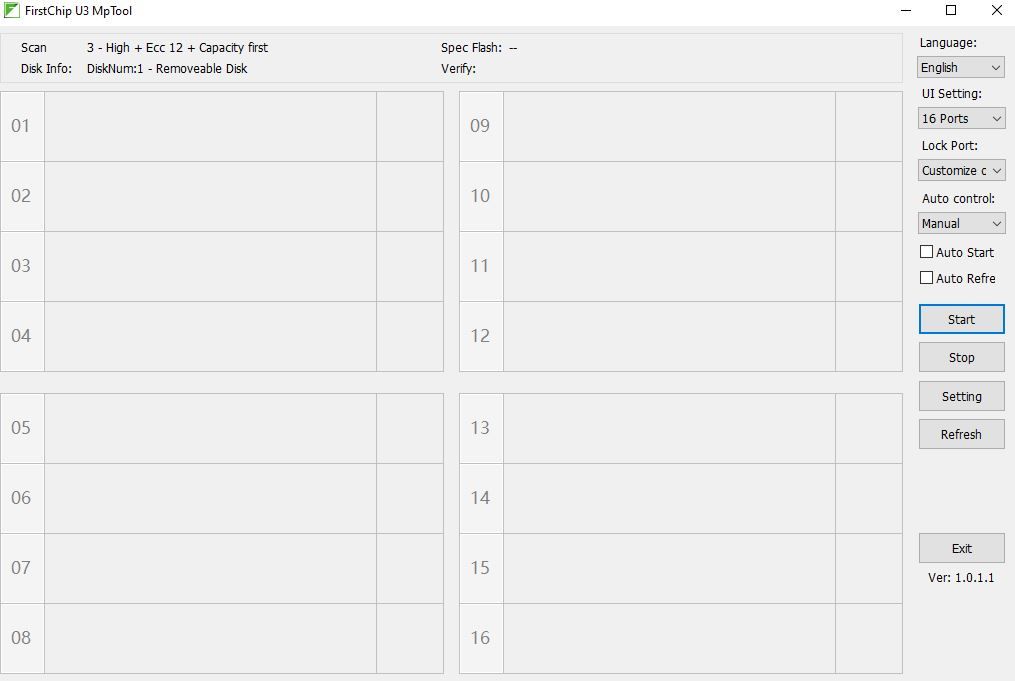Select port slot 03 row
Viewport: 1015px width, 681px height.
(x=222, y=266)
